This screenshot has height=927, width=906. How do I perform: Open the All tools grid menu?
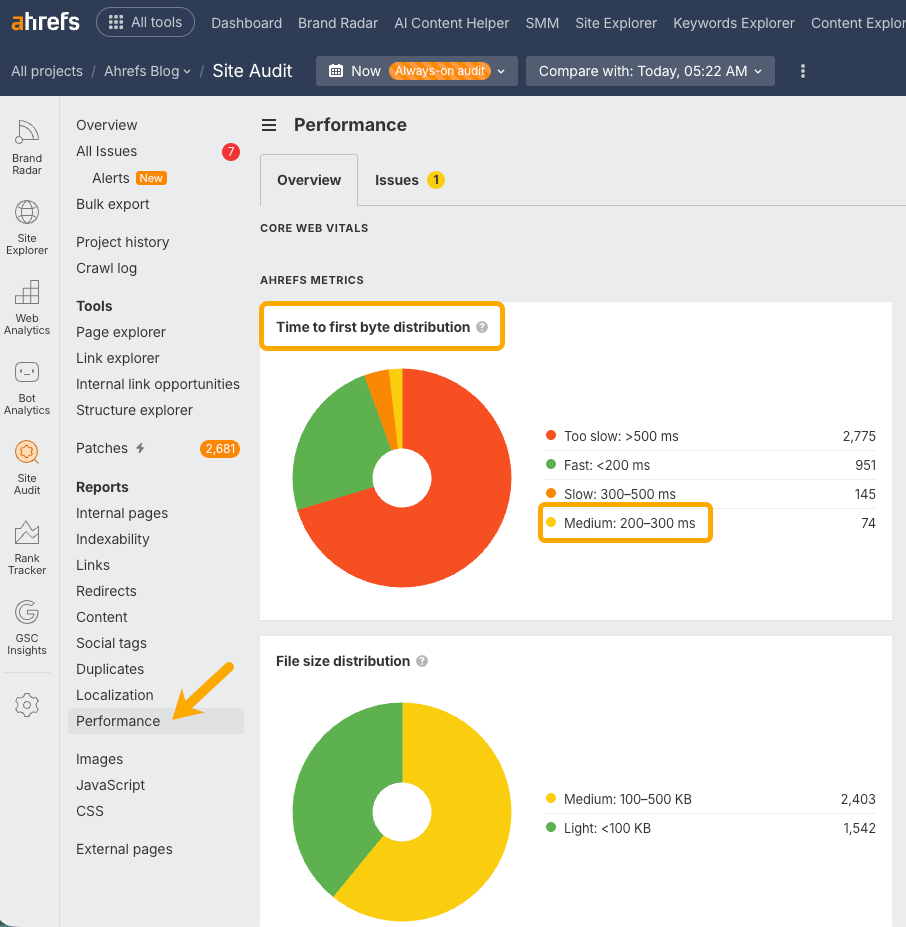click(145, 22)
